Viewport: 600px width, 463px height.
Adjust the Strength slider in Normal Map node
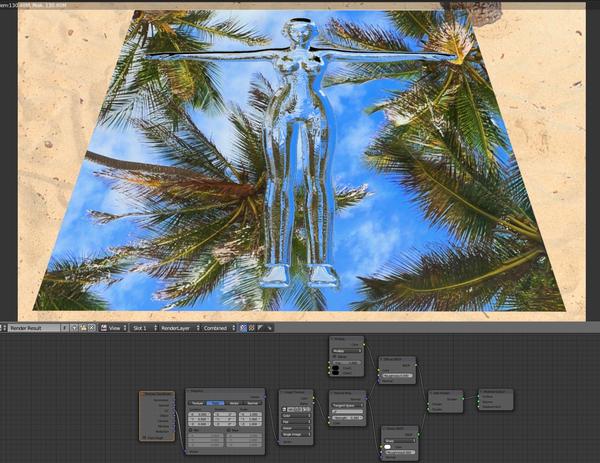click(x=347, y=418)
